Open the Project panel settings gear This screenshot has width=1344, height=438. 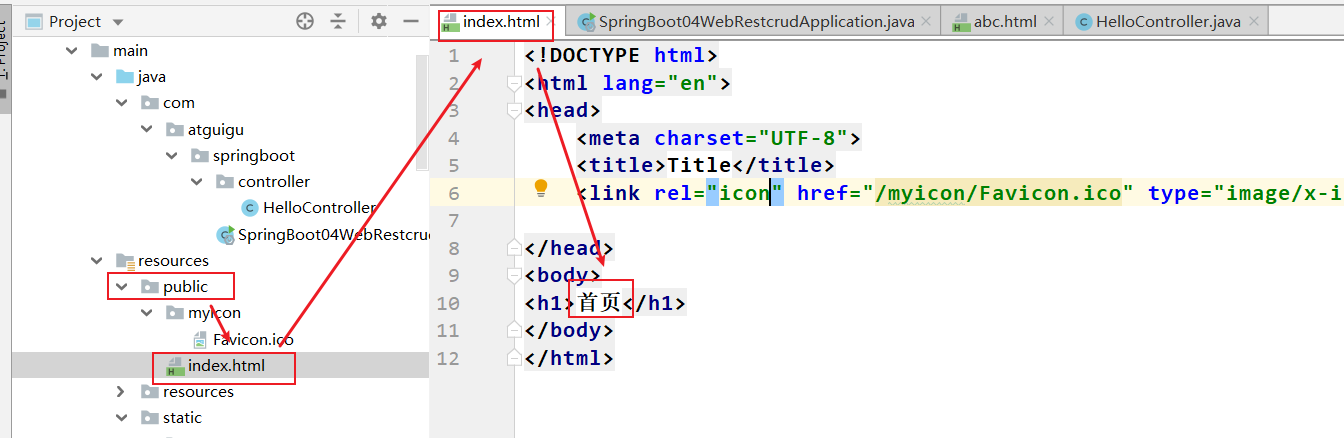pyautogui.click(x=378, y=20)
